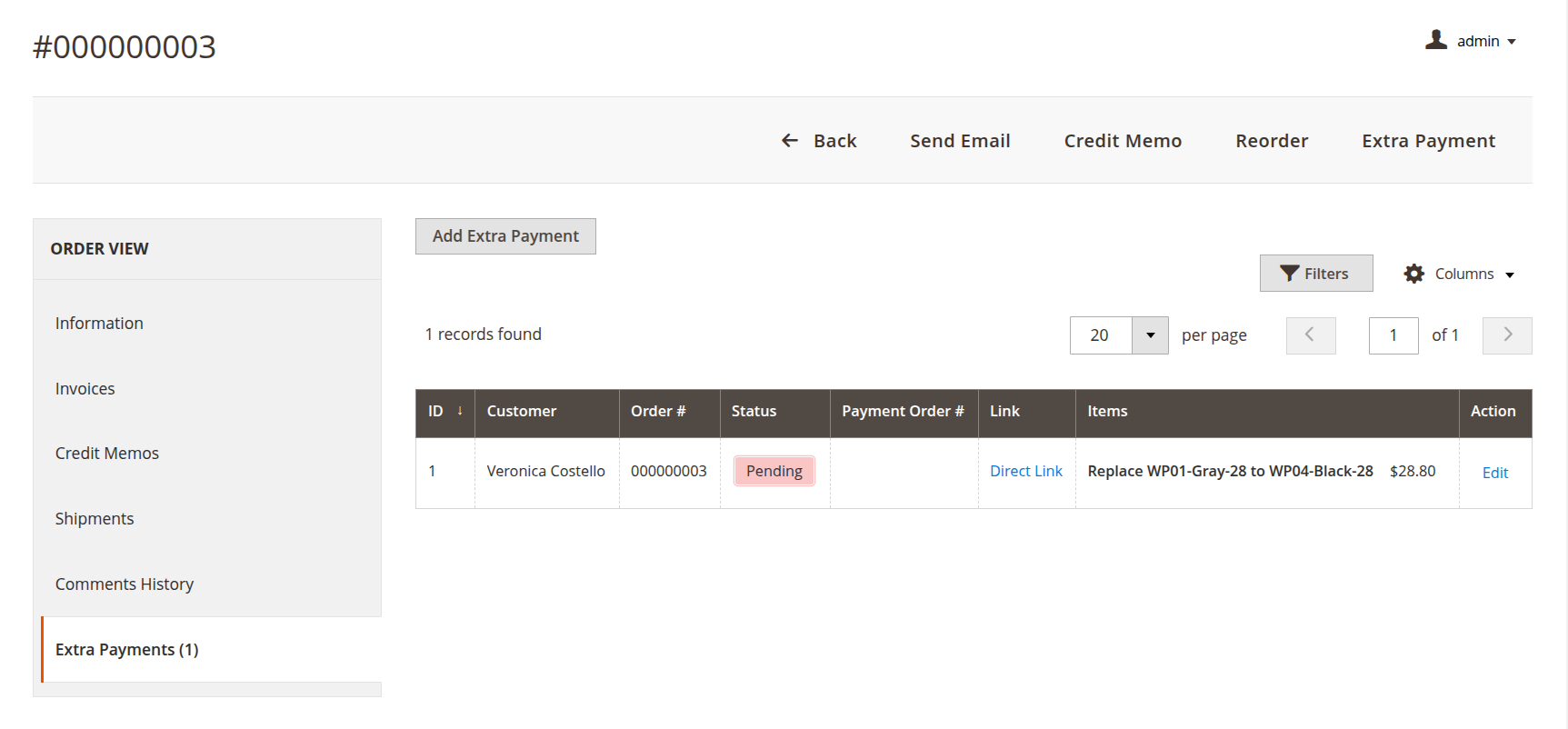Click the current page number field
This screenshot has height=729, width=1568.
point(1393,335)
